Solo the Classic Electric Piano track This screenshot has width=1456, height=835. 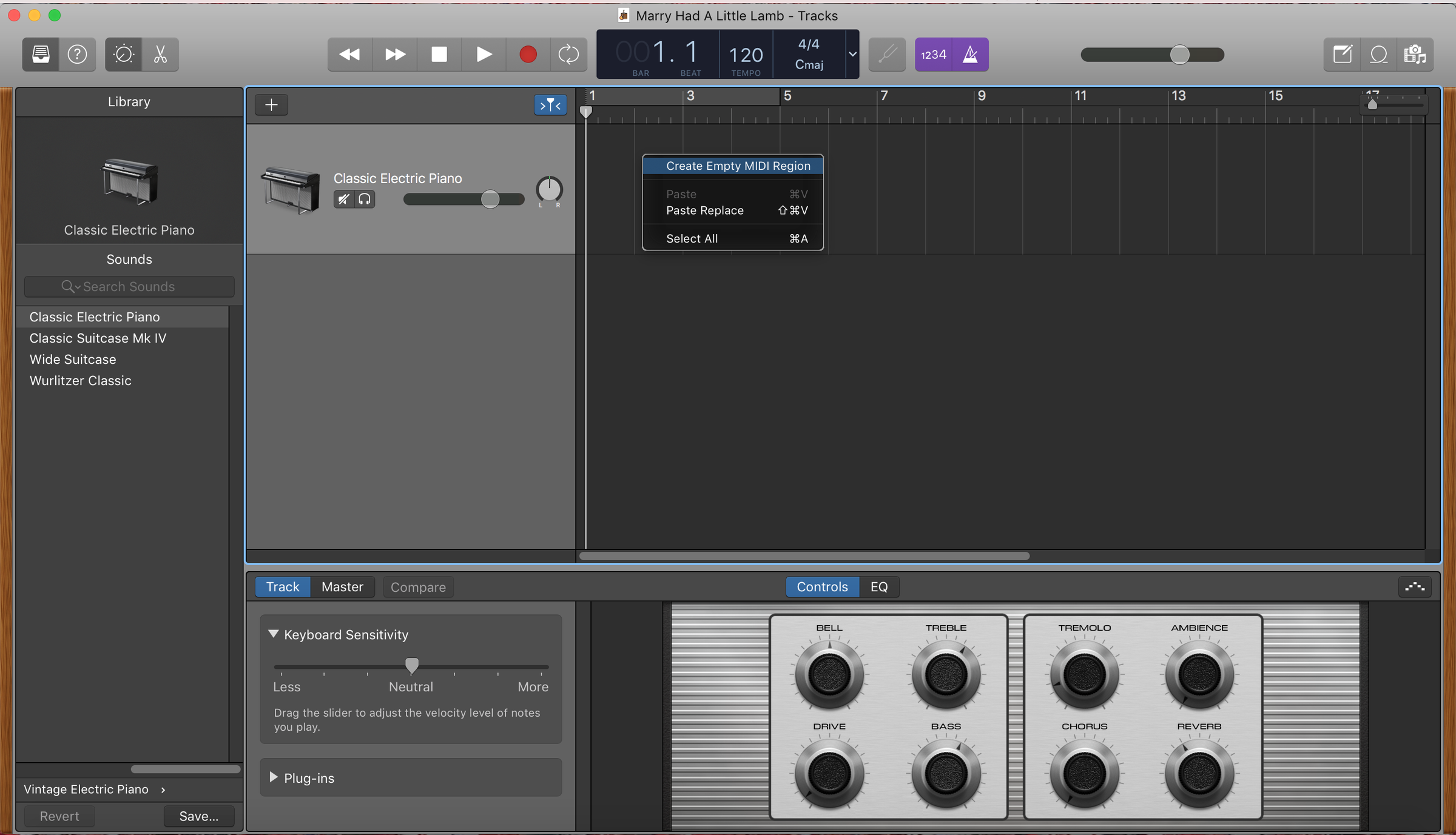365,199
